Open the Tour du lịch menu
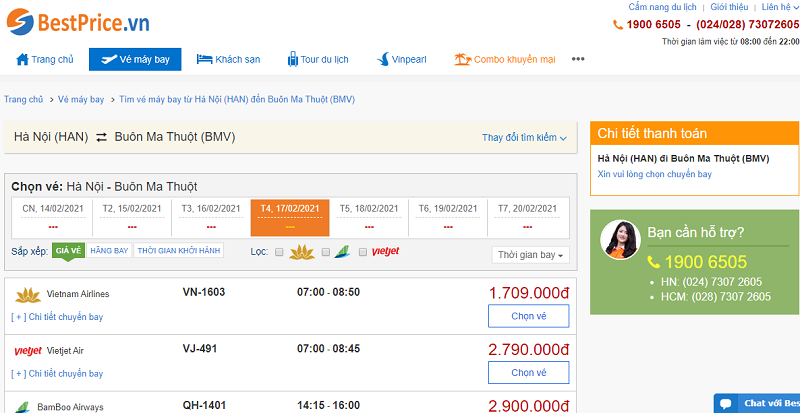This screenshot has height=413, width=800. 318,59
